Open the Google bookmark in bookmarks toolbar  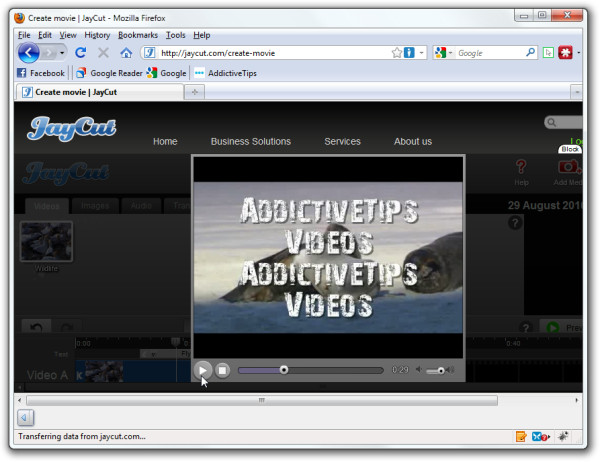point(166,73)
